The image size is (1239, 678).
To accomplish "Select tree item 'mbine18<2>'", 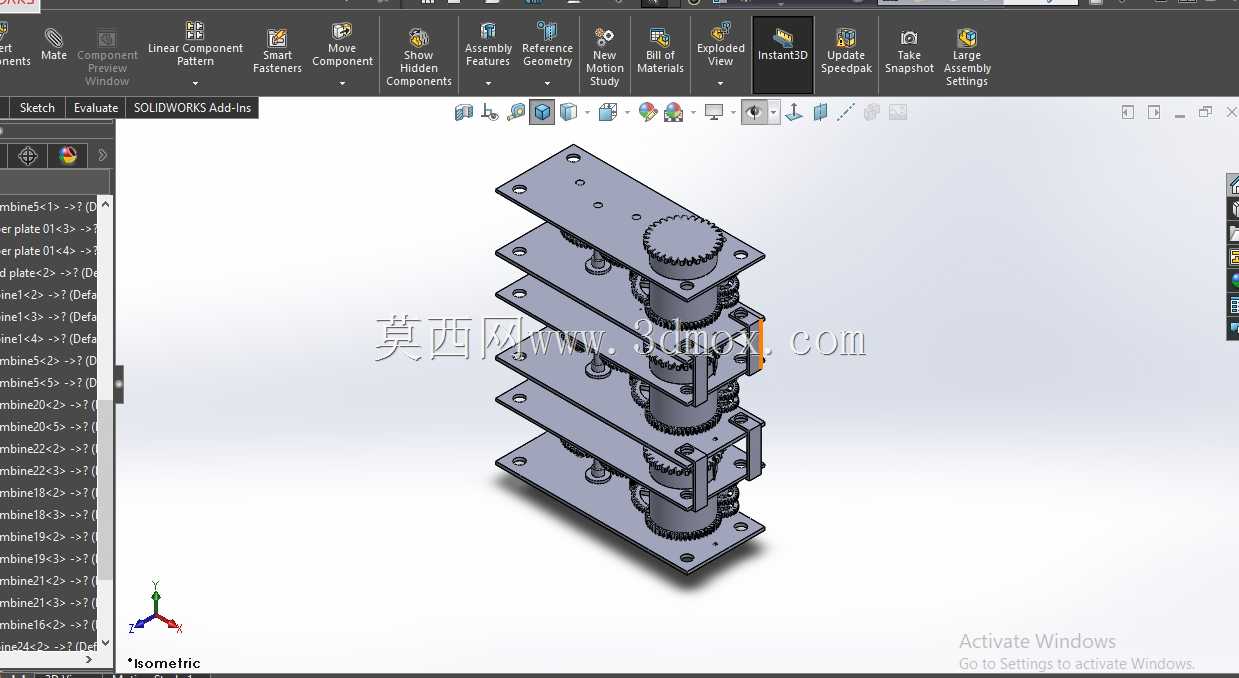I will coord(48,493).
